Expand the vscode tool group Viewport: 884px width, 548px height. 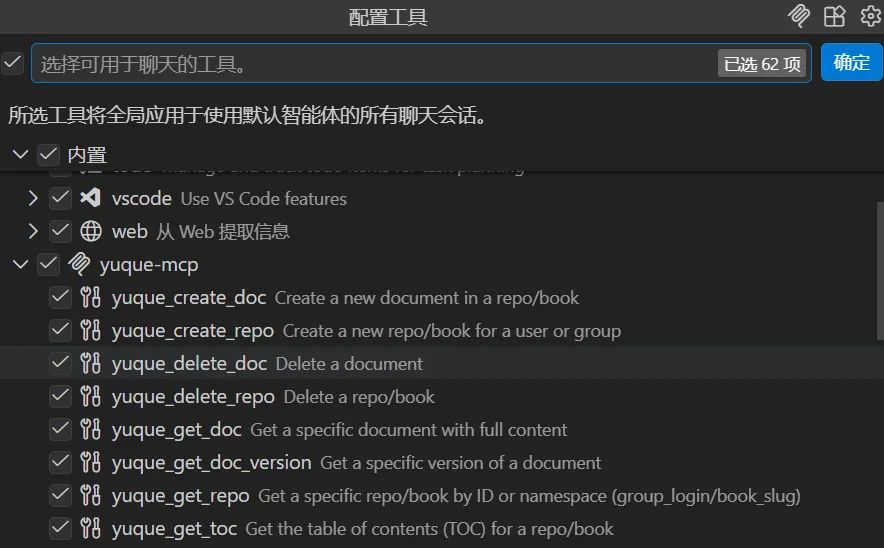tap(33, 198)
